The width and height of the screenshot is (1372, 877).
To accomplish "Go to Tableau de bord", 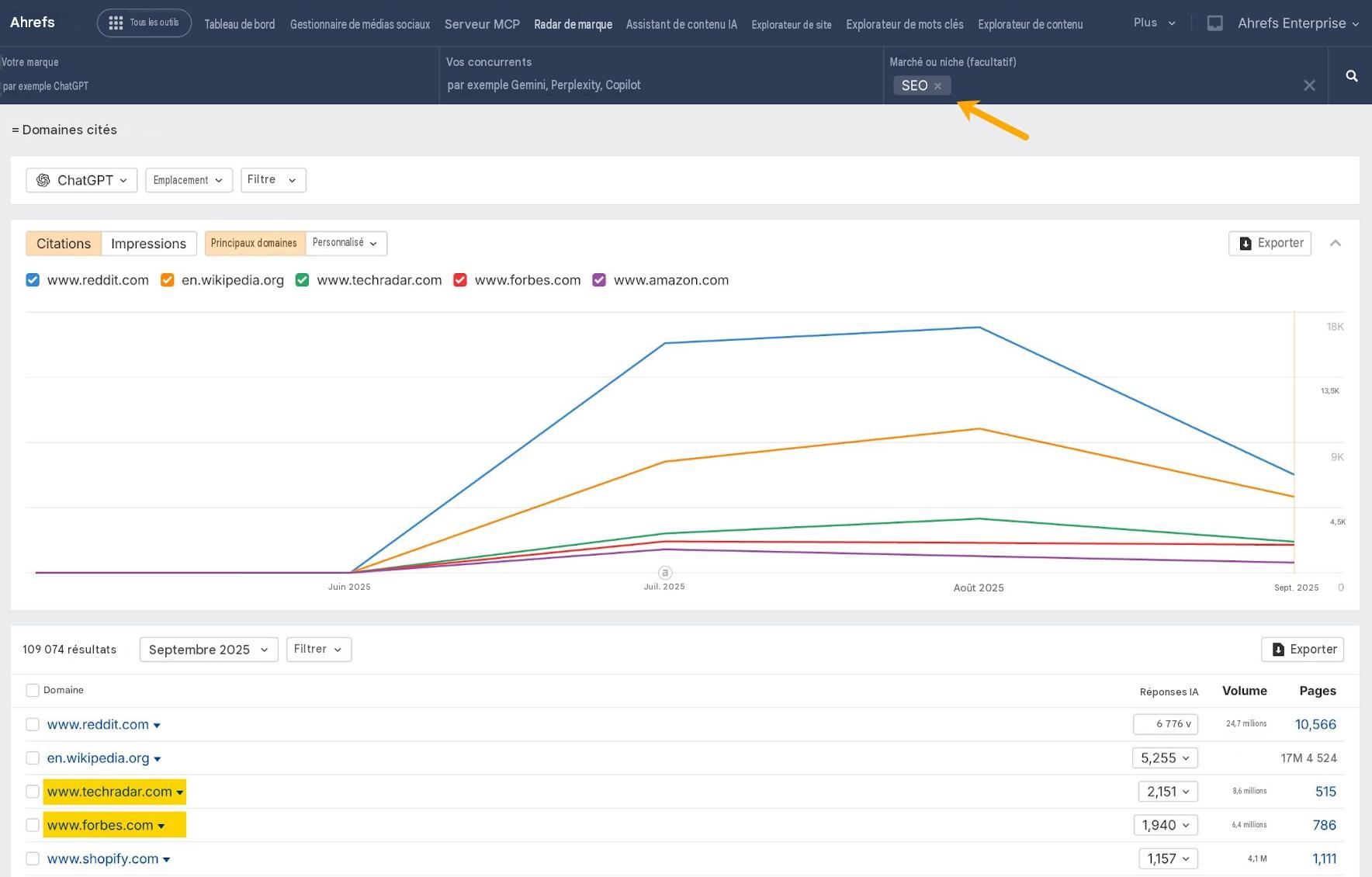I will [x=240, y=24].
